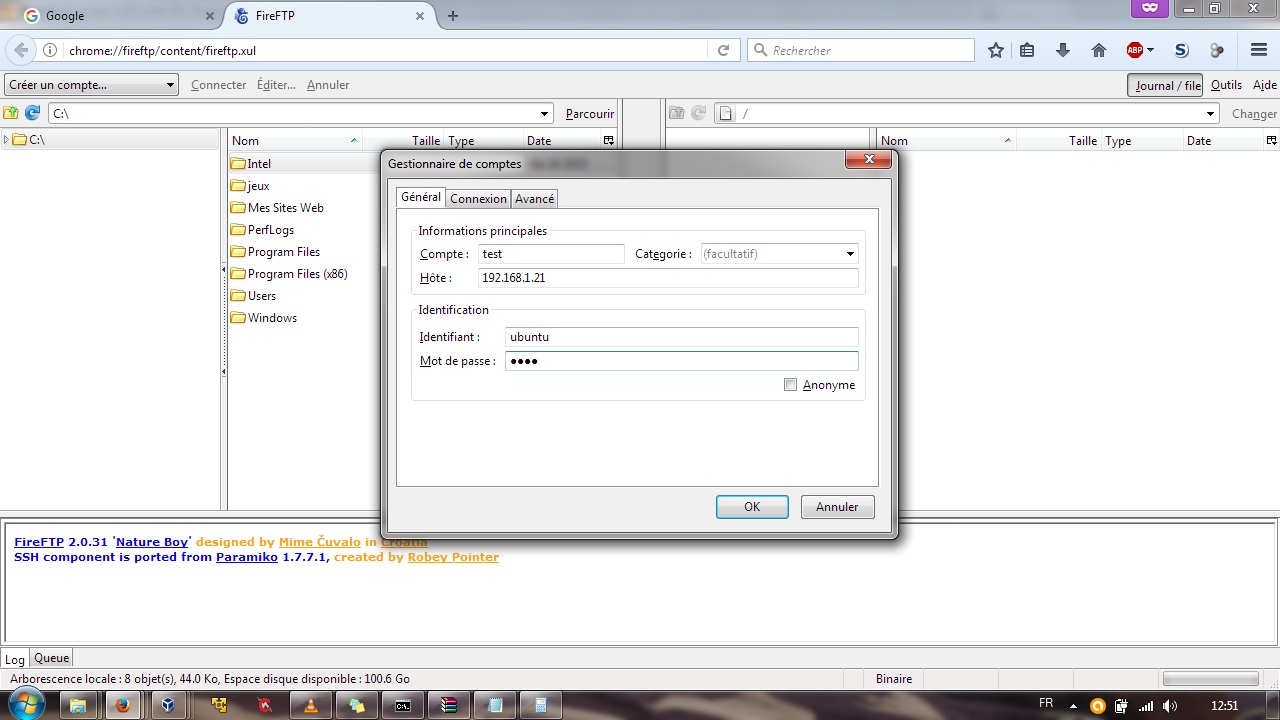
Task: Open the Firefox hamburger menu
Action: tap(1259, 50)
